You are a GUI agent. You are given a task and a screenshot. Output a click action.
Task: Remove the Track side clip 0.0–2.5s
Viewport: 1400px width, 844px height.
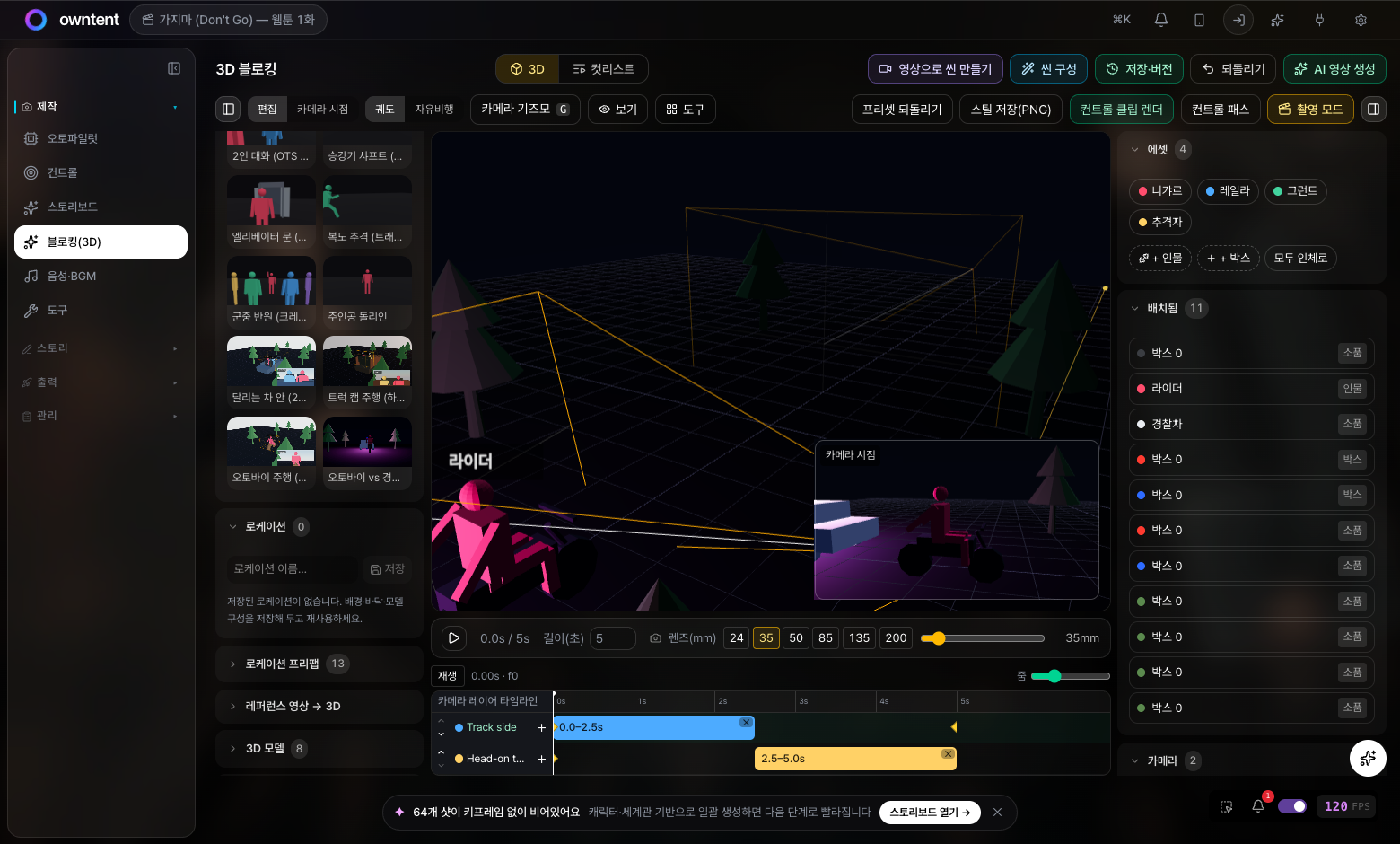[746, 723]
